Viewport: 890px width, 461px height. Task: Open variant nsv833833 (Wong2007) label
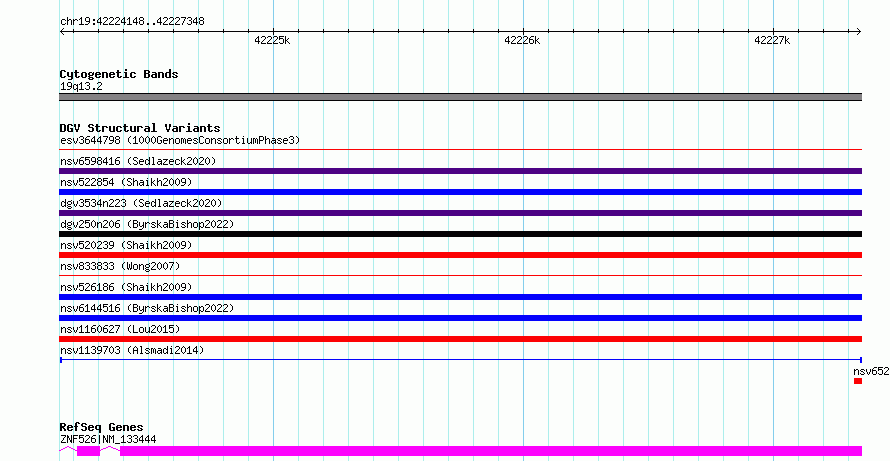point(120,266)
